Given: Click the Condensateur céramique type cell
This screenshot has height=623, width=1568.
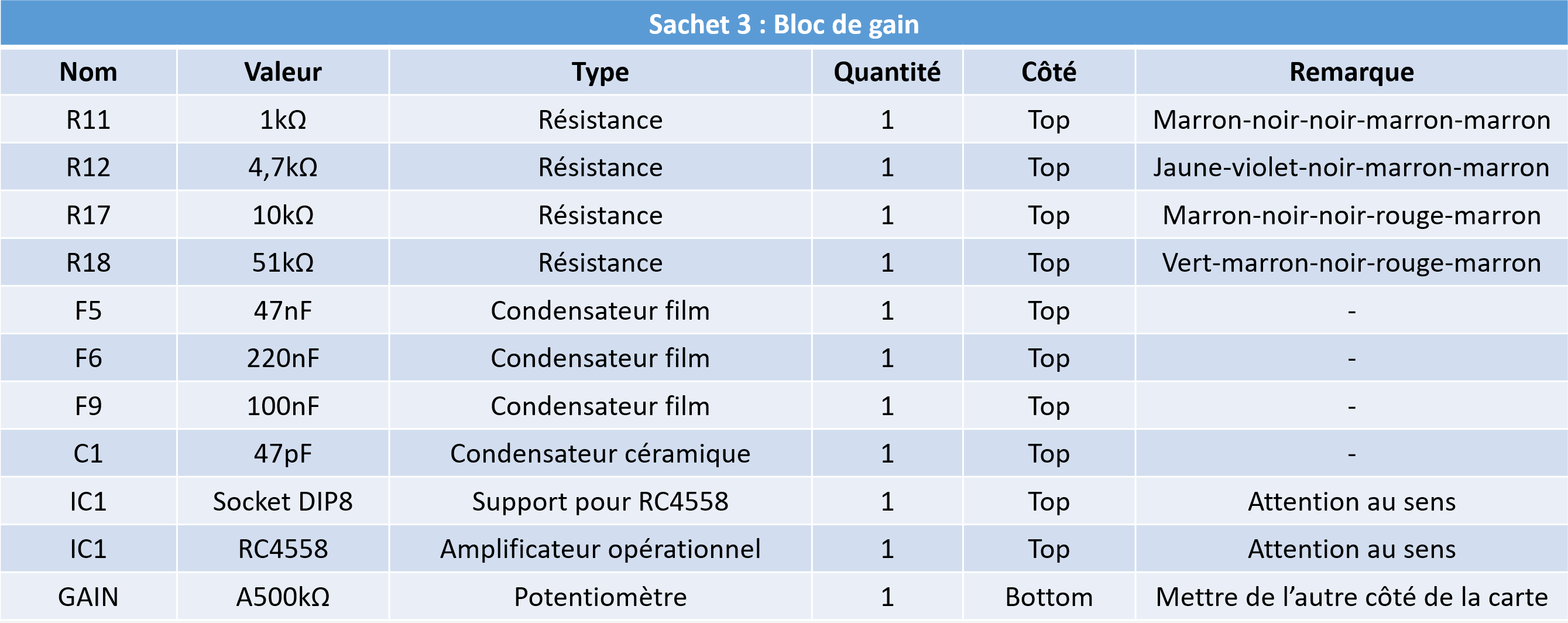Looking at the screenshot, I should pyautogui.click(x=600, y=454).
